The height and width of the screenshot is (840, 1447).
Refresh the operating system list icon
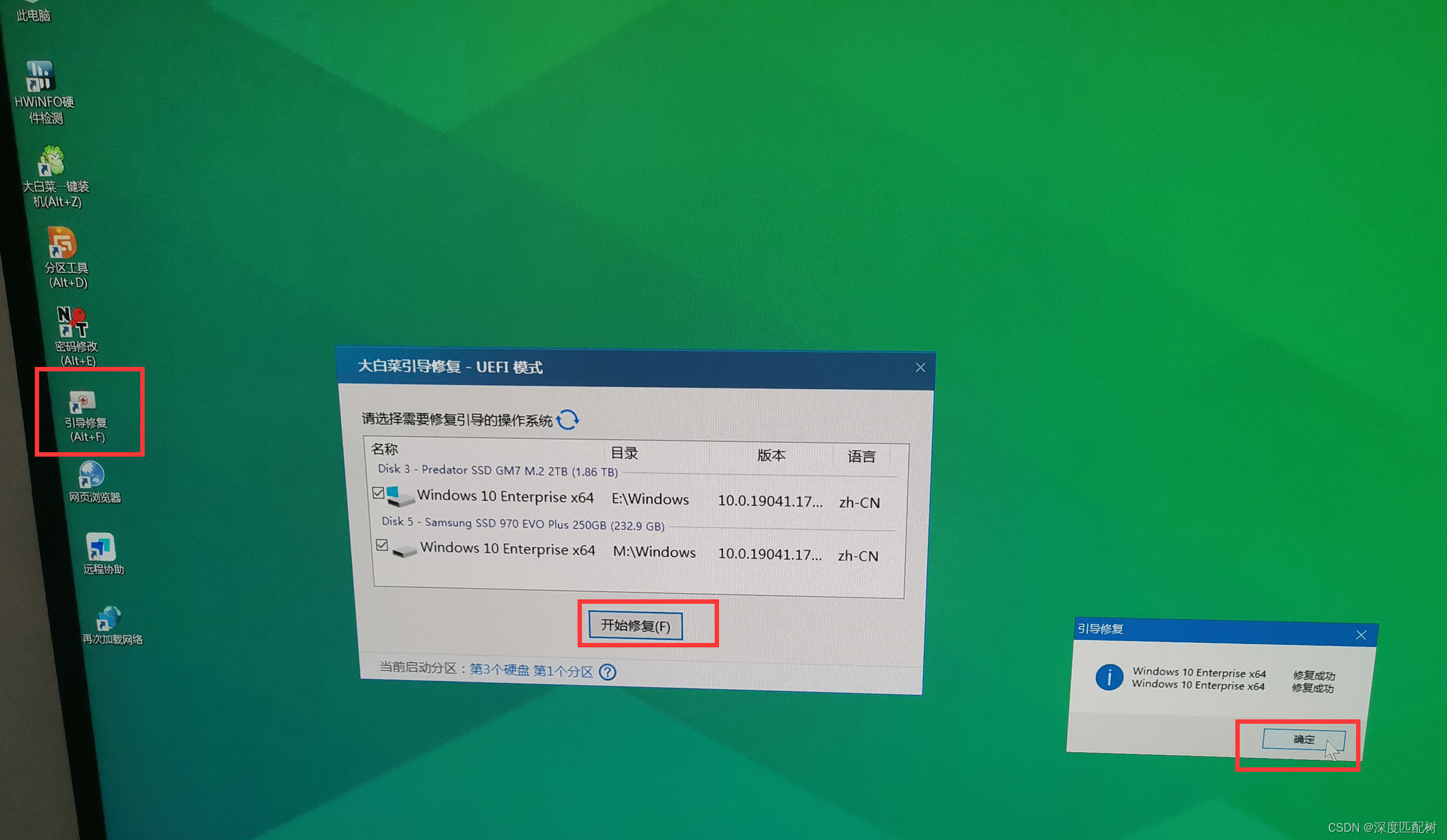click(x=568, y=419)
